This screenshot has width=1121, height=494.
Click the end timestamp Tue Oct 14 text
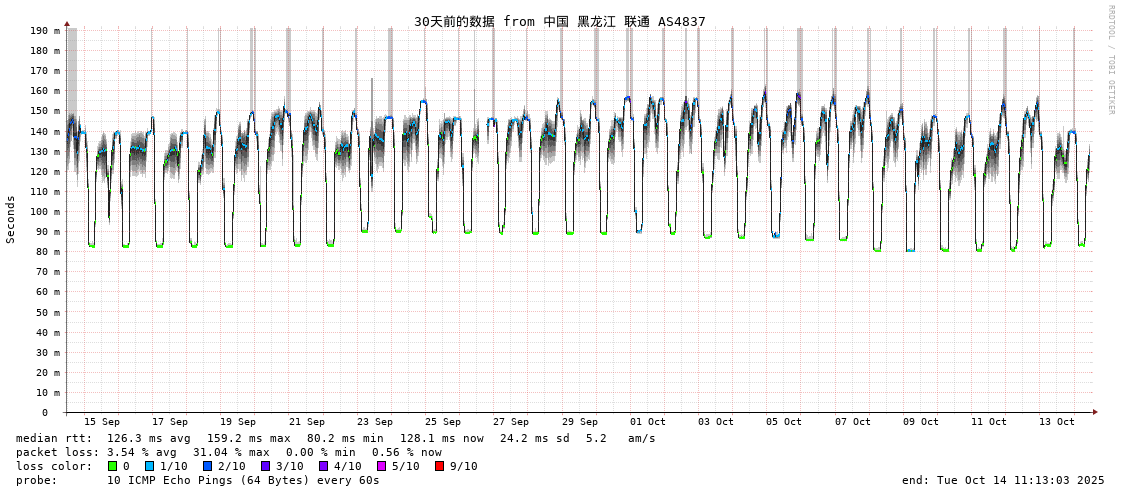(x=1003, y=480)
